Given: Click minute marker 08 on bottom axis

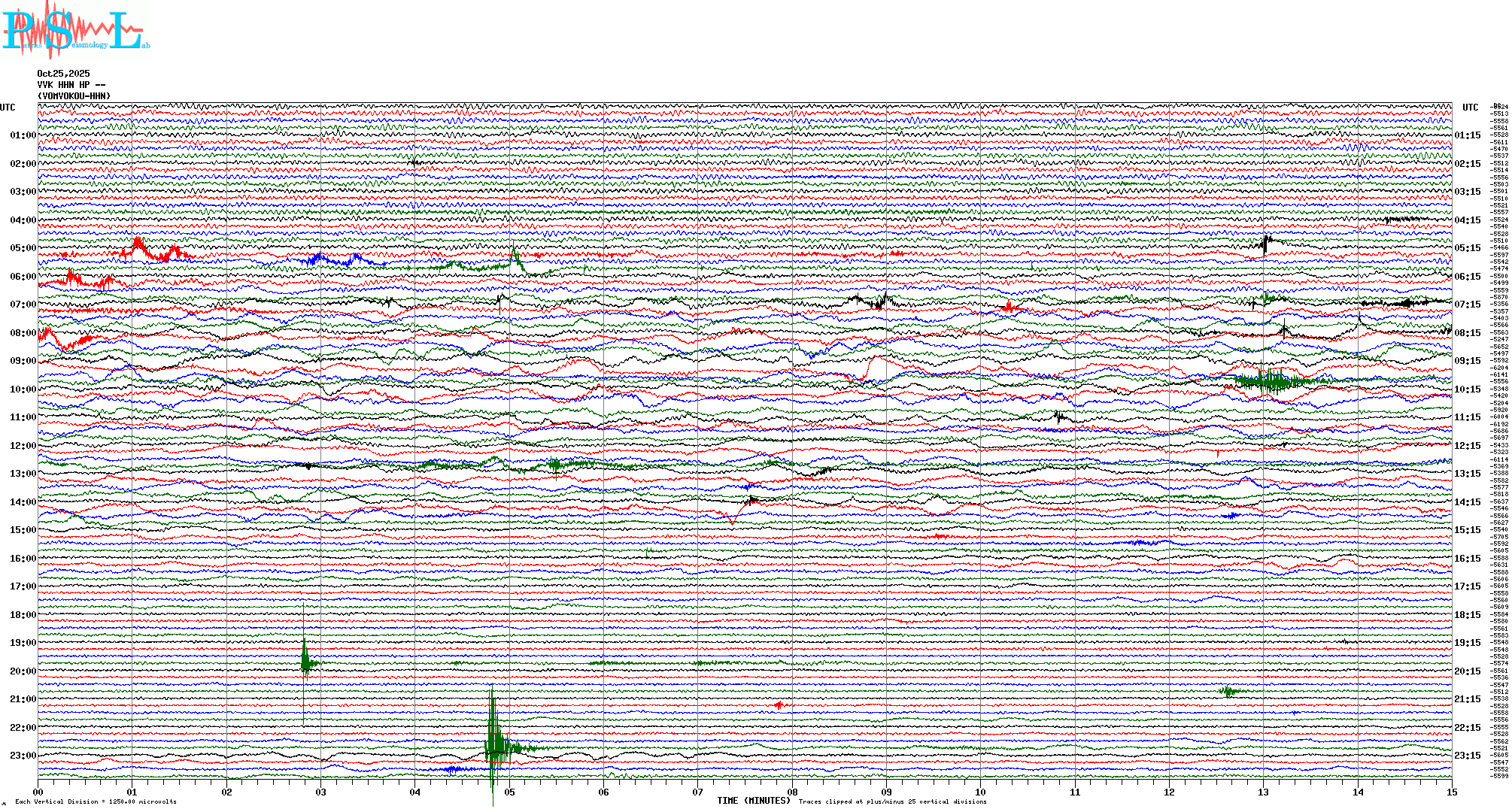Looking at the screenshot, I should (792, 792).
